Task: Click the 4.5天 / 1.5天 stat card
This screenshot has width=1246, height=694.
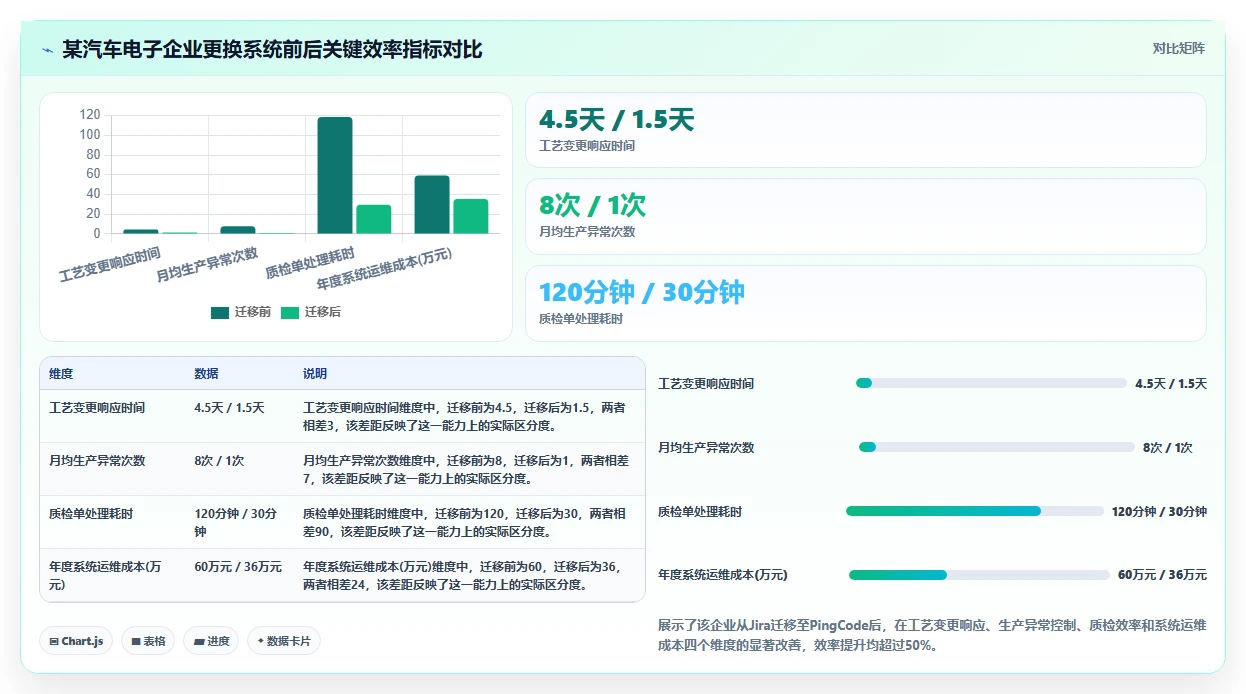Action: [866, 130]
